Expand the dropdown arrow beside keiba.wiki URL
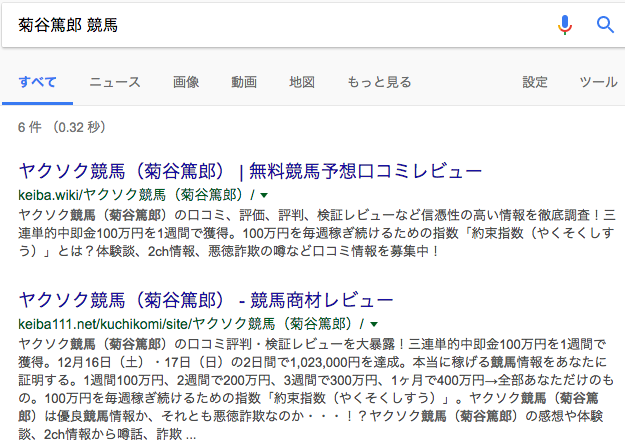This screenshot has width=625, height=448. [x=264, y=195]
